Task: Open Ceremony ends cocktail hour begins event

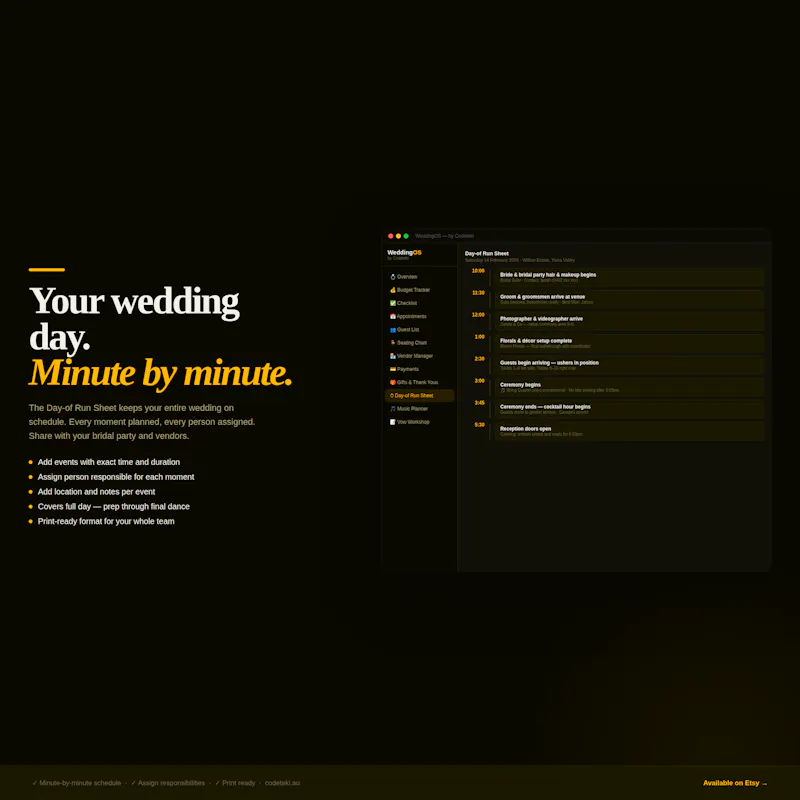Action: tap(629, 409)
